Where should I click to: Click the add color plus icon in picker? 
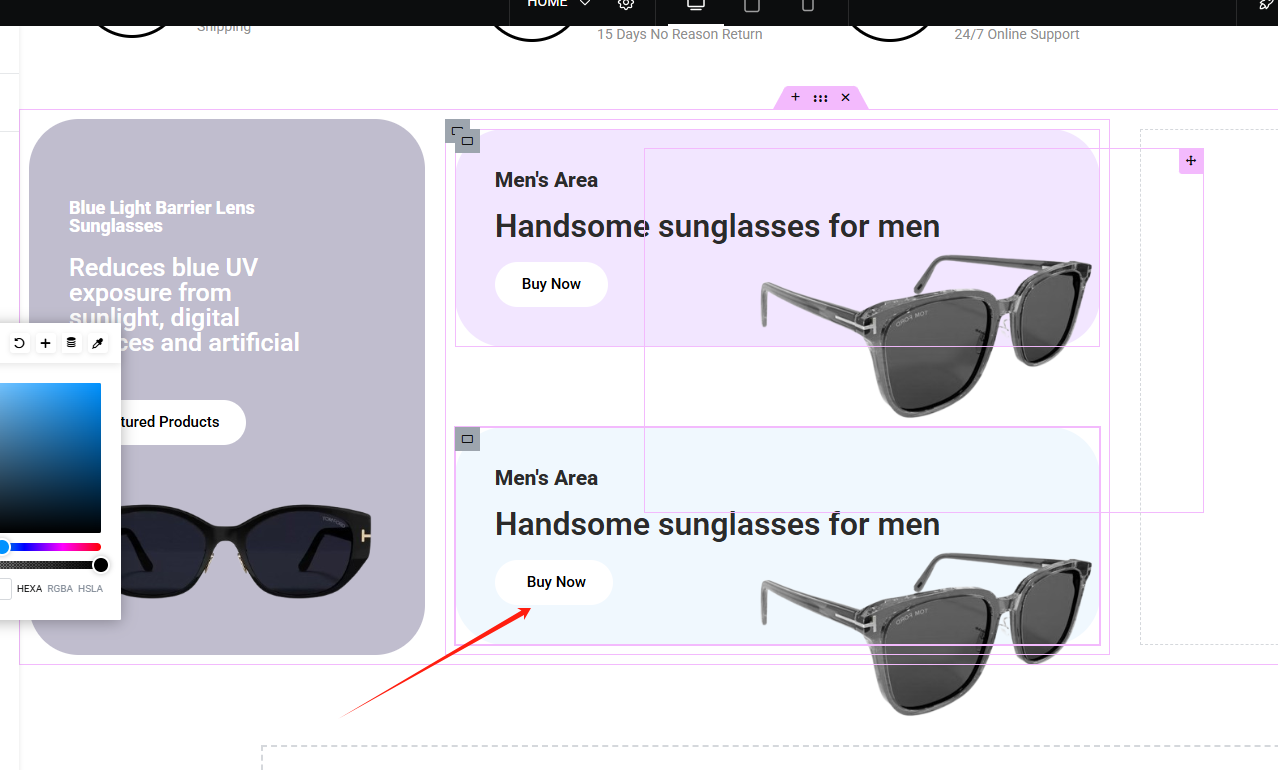[x=45, y=344]
